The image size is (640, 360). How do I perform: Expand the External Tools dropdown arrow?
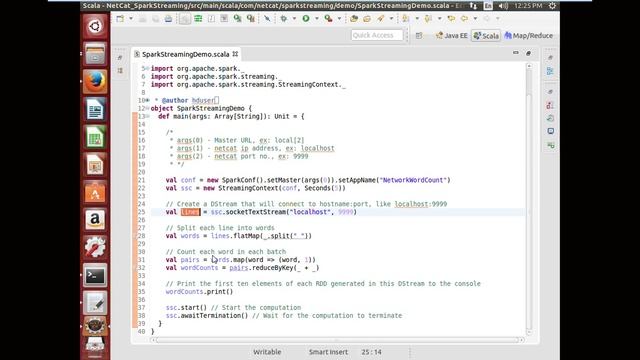pyautogui.click(x=339, y=18)
